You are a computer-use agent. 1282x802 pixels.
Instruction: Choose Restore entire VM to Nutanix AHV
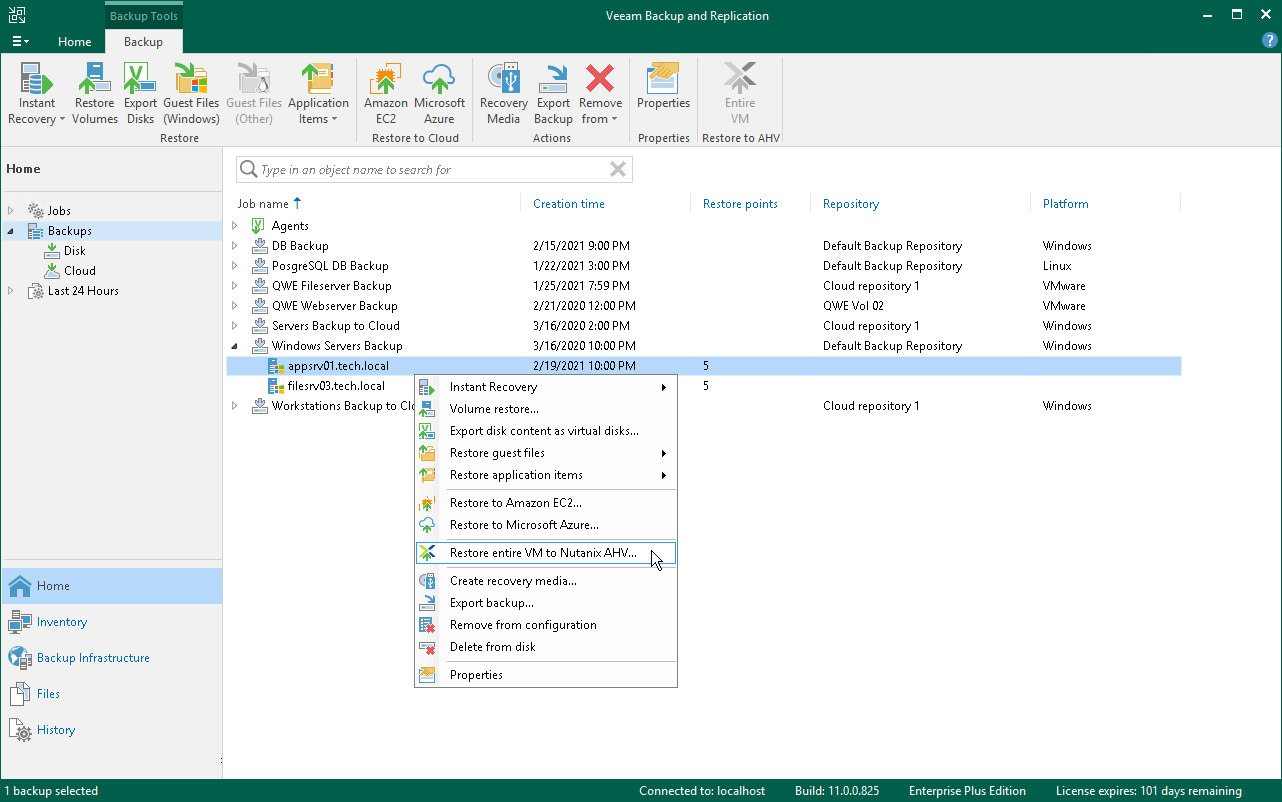pos(542,553)
